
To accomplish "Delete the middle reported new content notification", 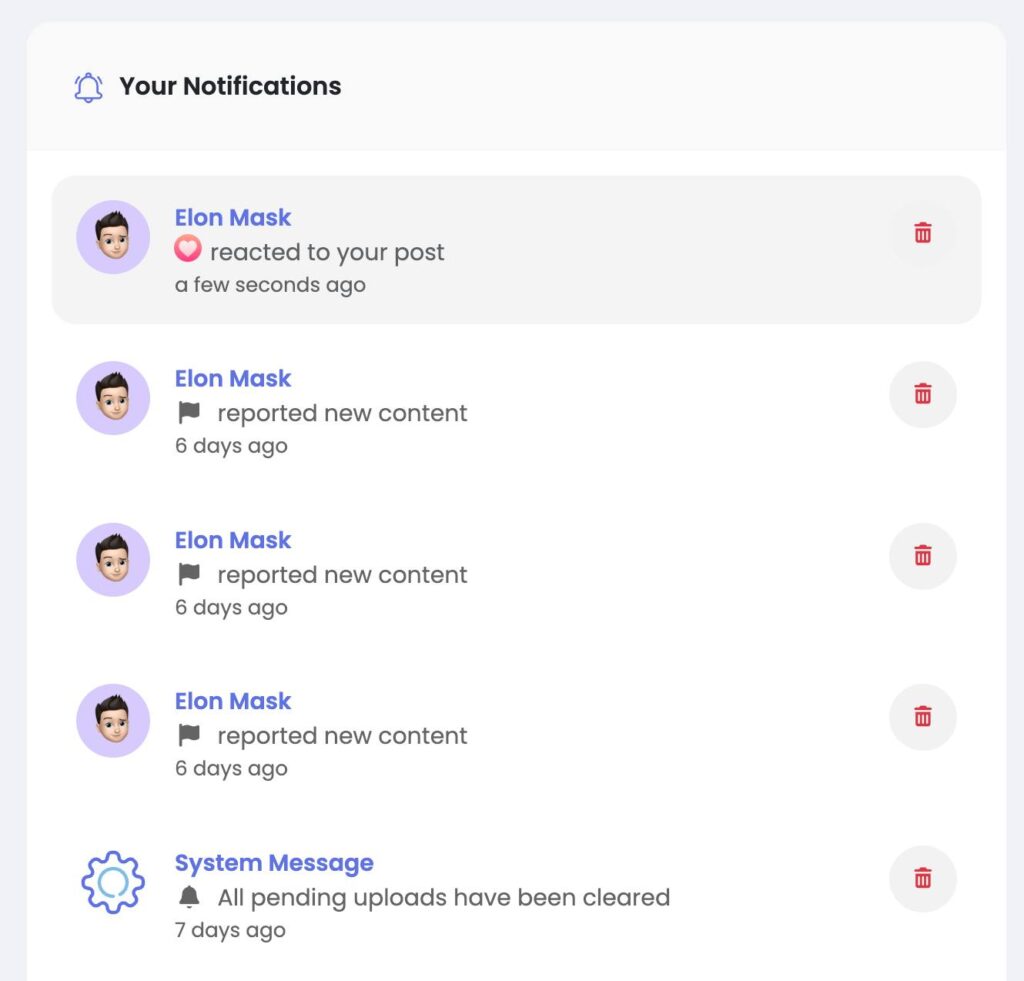I will [922, 556].
